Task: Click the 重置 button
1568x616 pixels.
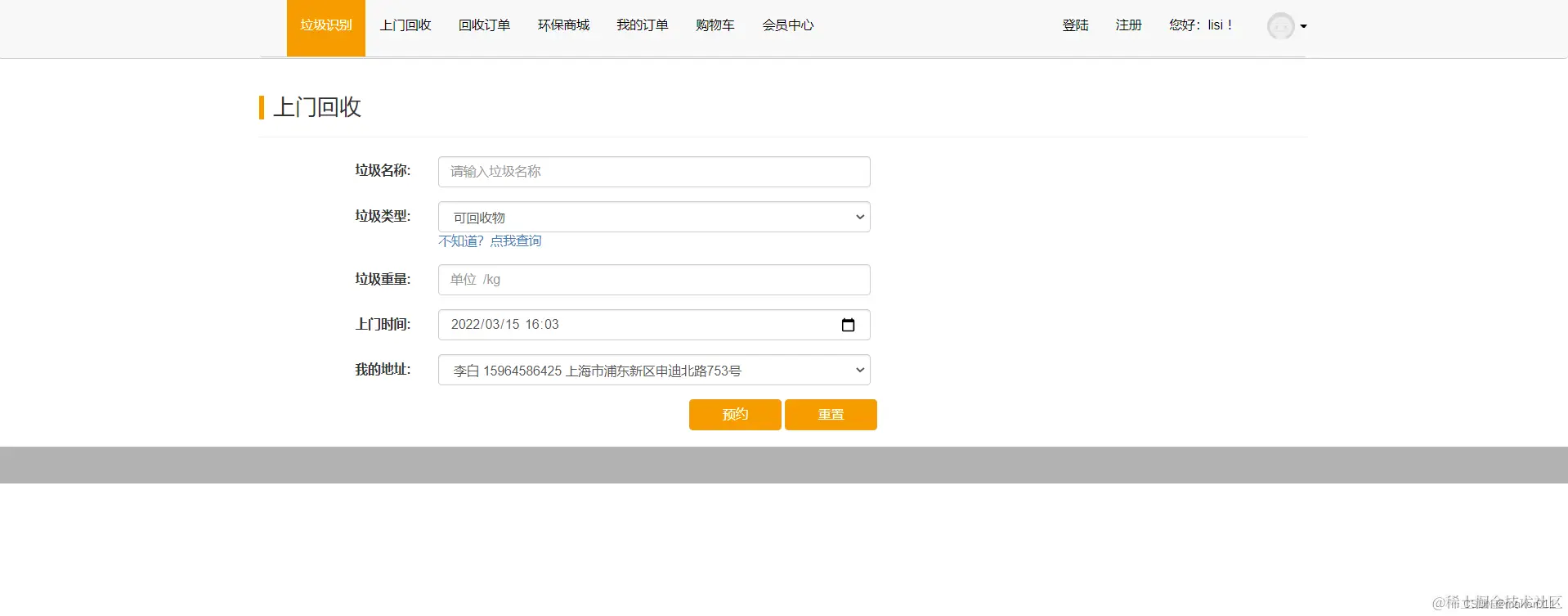Action: tap(831, 415)
